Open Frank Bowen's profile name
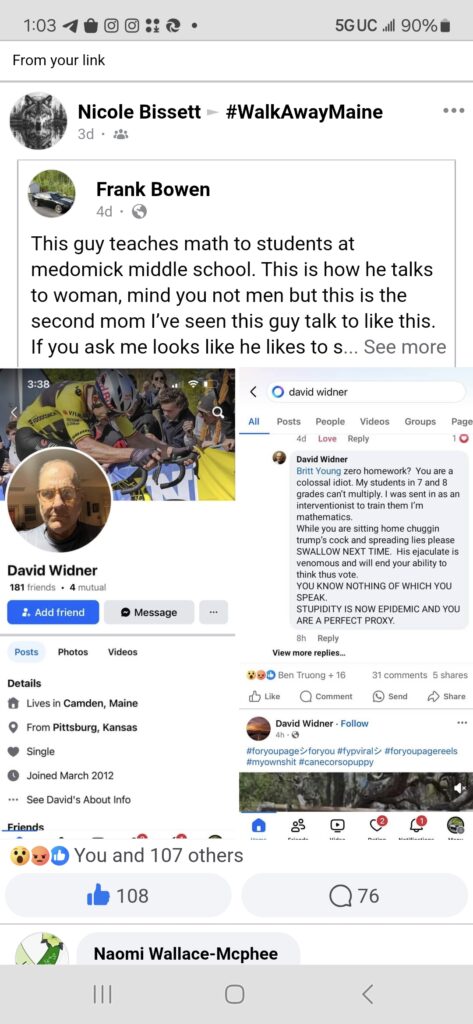Screen dimensions: 473x1024 (154, 189)
